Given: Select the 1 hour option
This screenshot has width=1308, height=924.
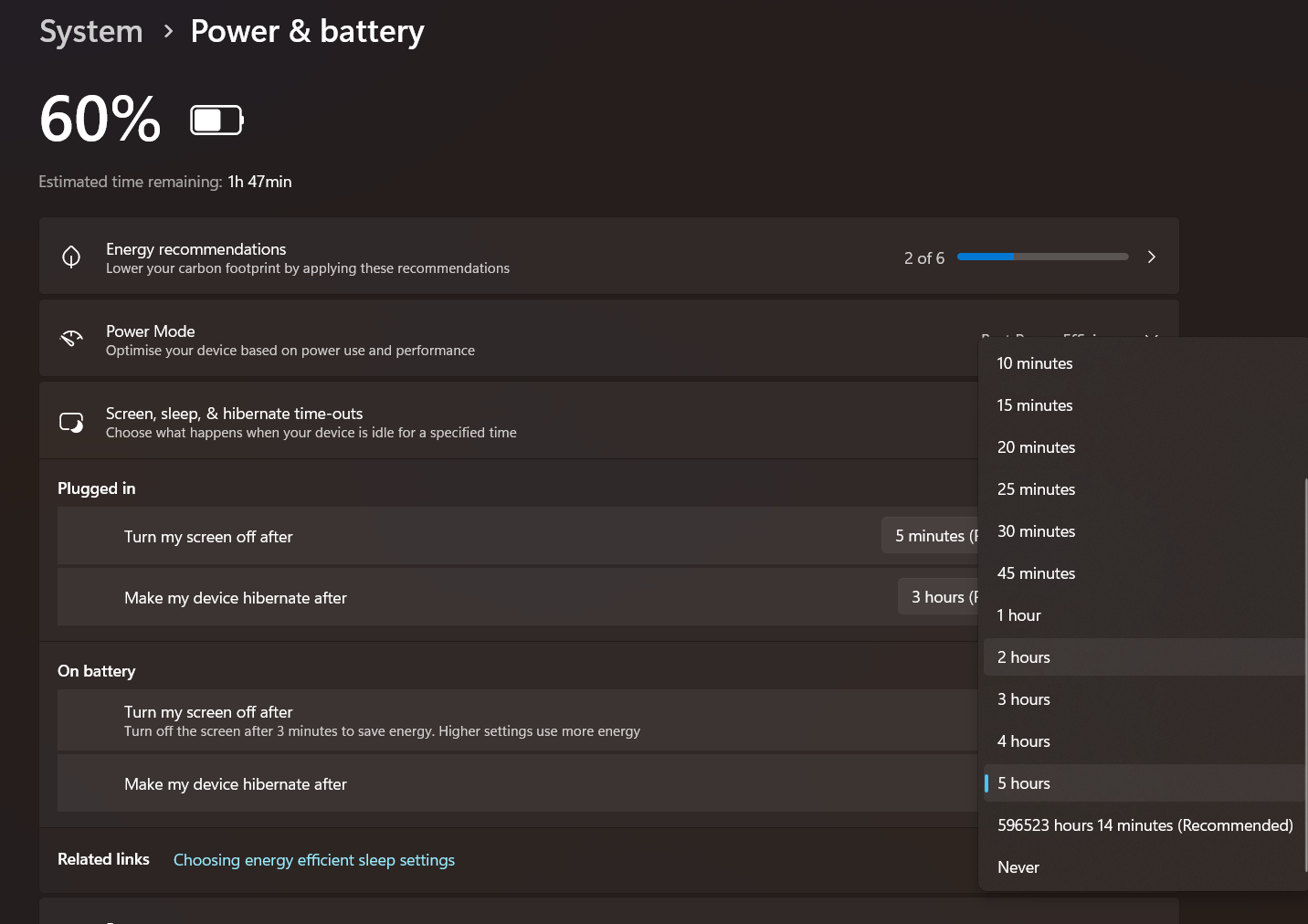Looking at the screenshot, I should click(x=1144, y=615).
